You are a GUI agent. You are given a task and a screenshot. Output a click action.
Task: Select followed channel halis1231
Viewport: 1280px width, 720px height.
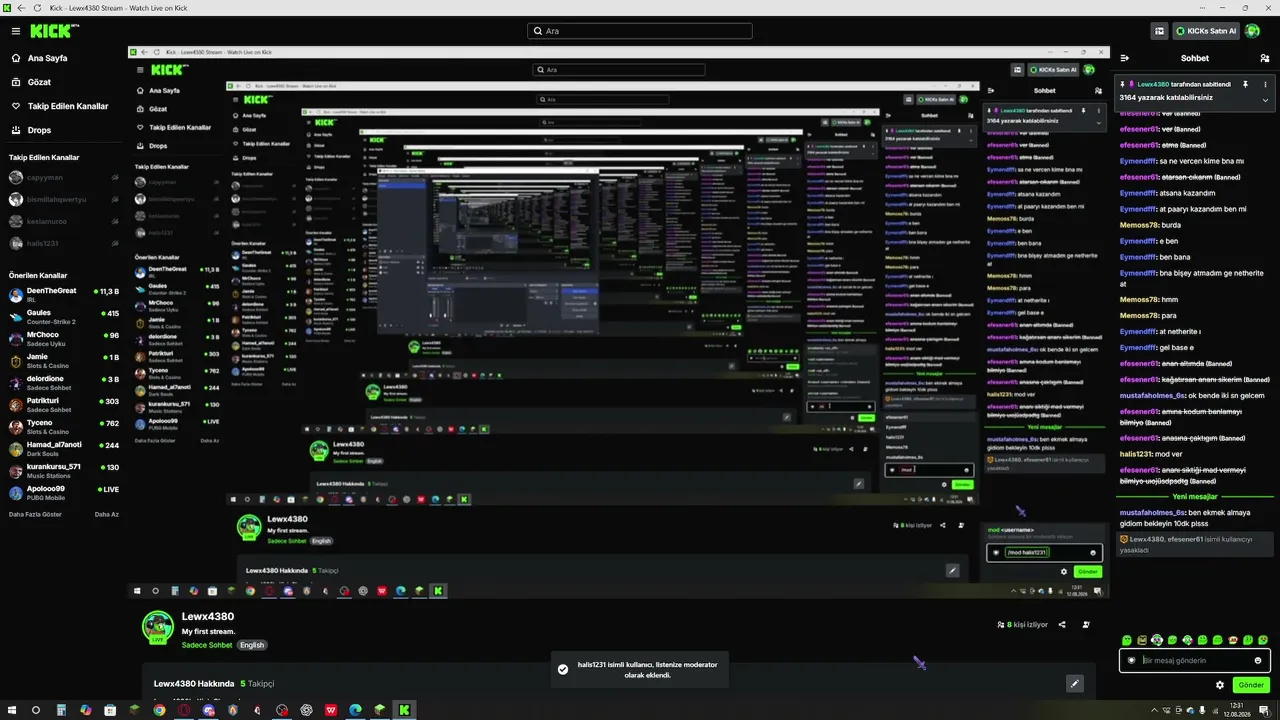[64, 243]
